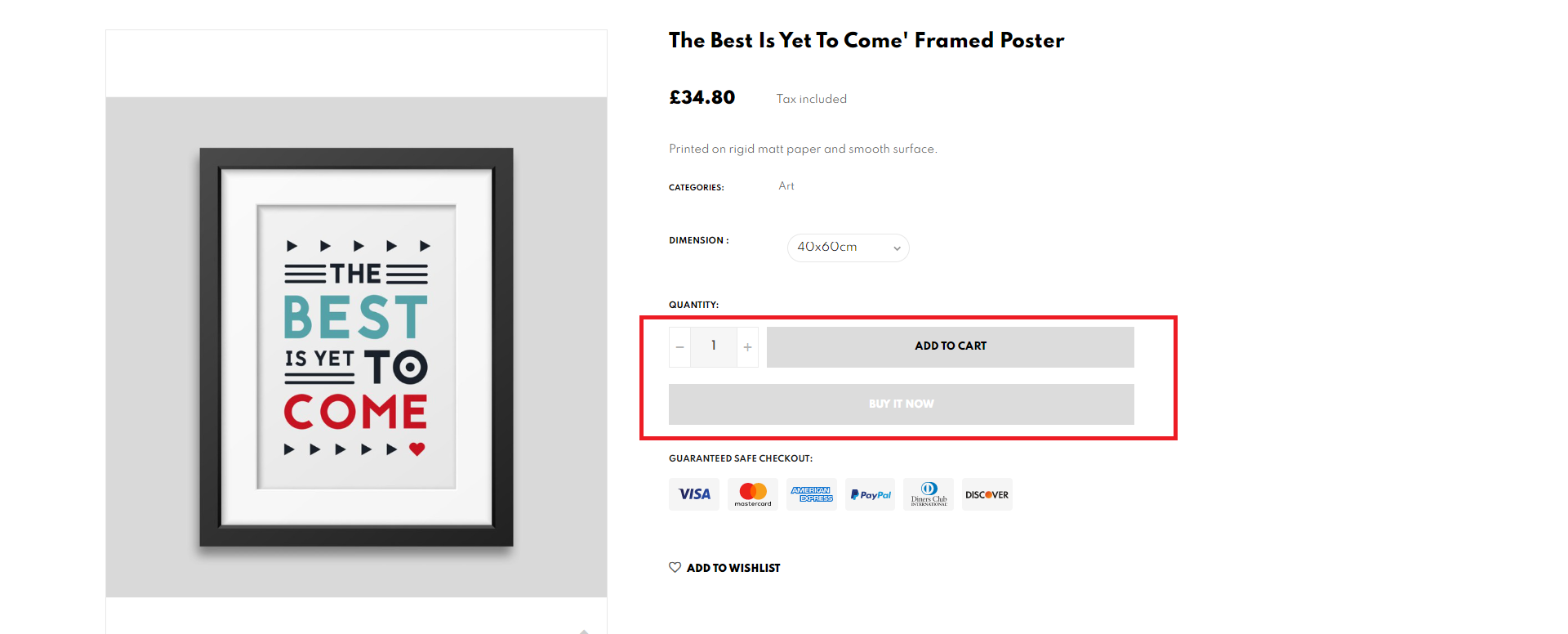
Task: Decrease quantity with the minus button
Action: click(x=679, y=347)
